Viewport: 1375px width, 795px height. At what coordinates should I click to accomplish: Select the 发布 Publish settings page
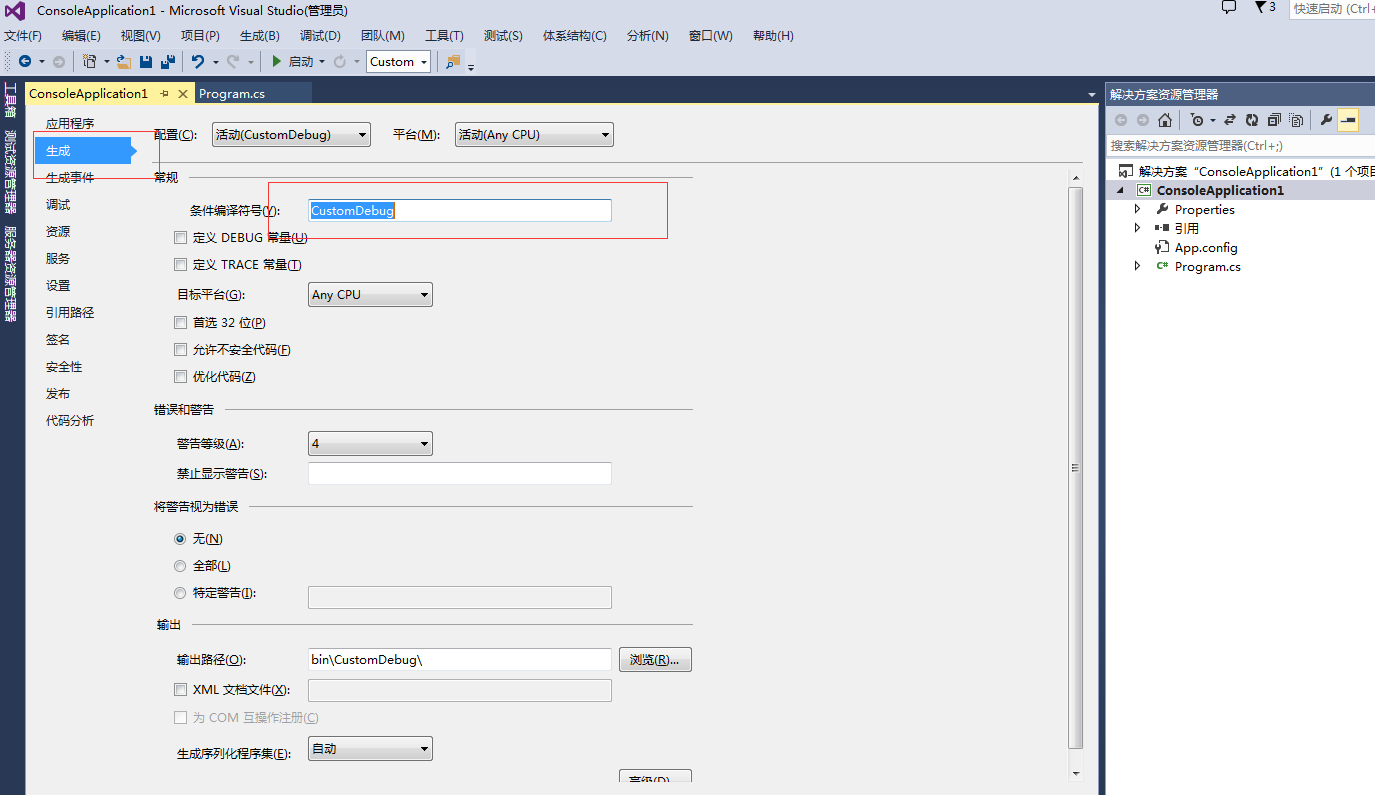tap(58, 394)
